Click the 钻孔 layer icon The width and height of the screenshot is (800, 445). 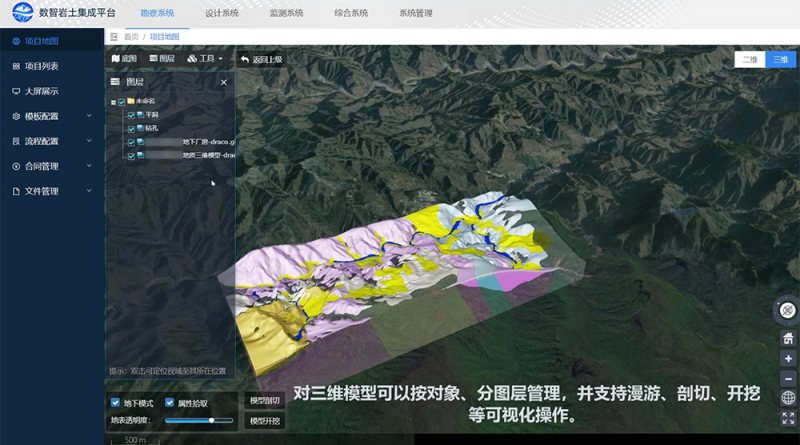tap(140, 128)
